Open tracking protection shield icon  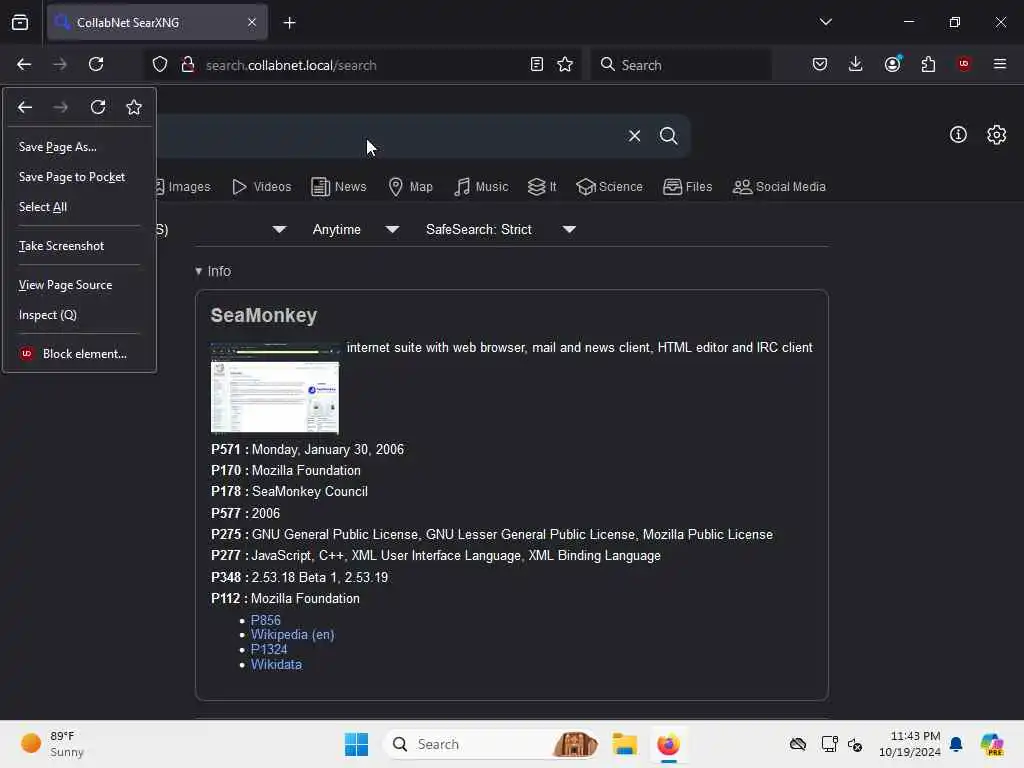[160, 65]
